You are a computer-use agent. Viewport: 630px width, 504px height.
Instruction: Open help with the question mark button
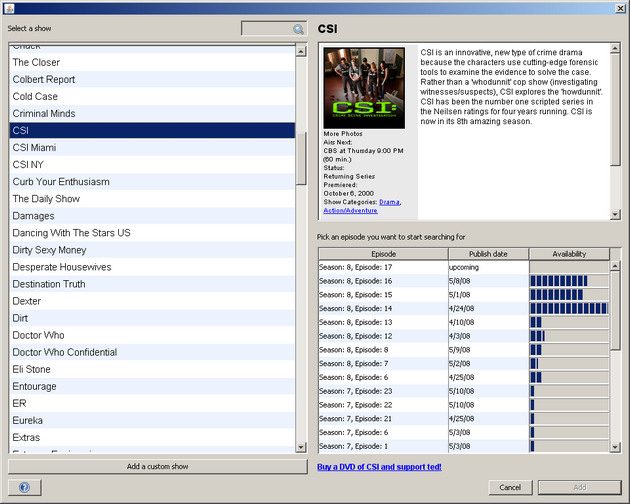25,488
